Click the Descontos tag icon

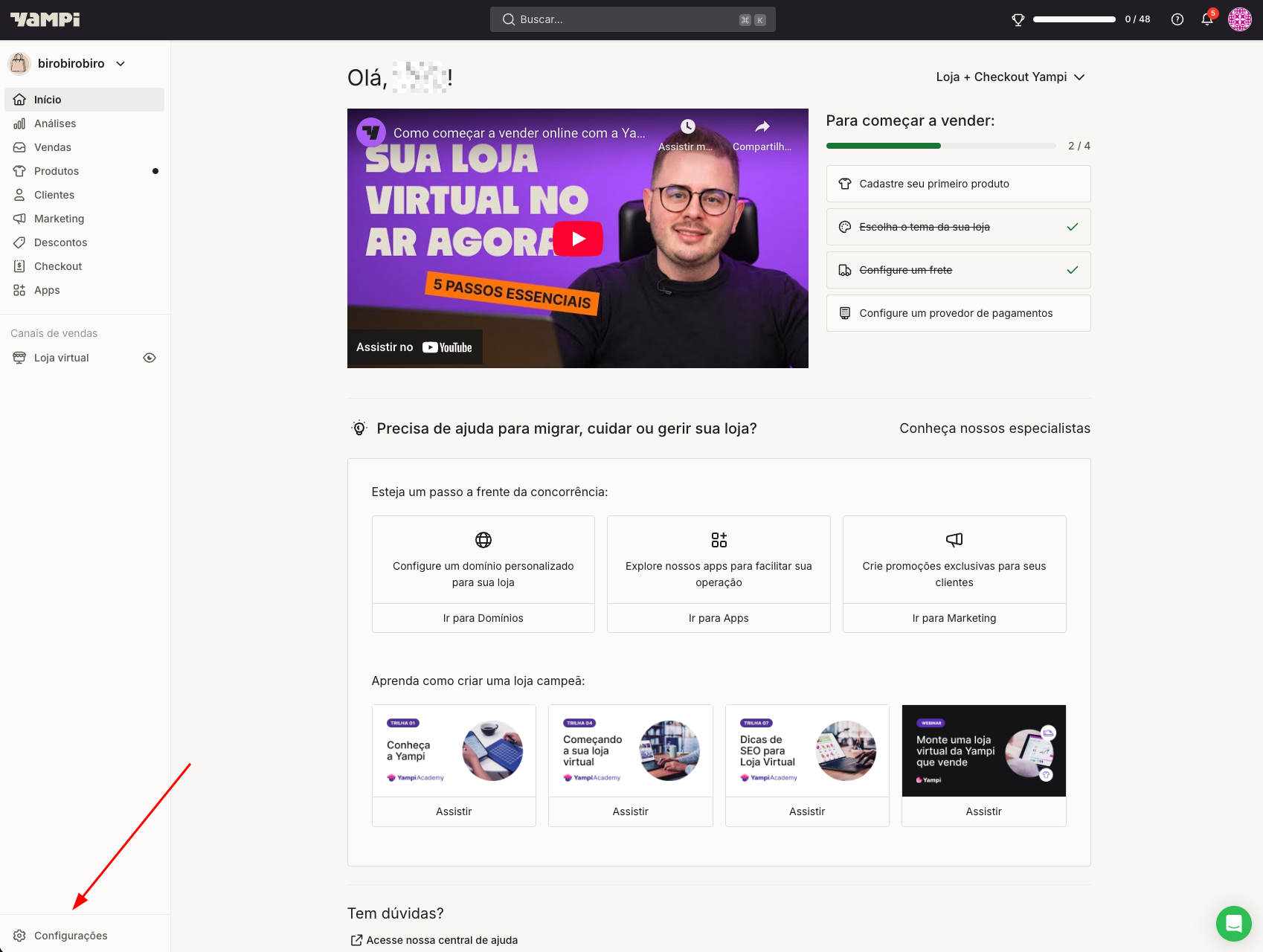[x=19, y=242]
